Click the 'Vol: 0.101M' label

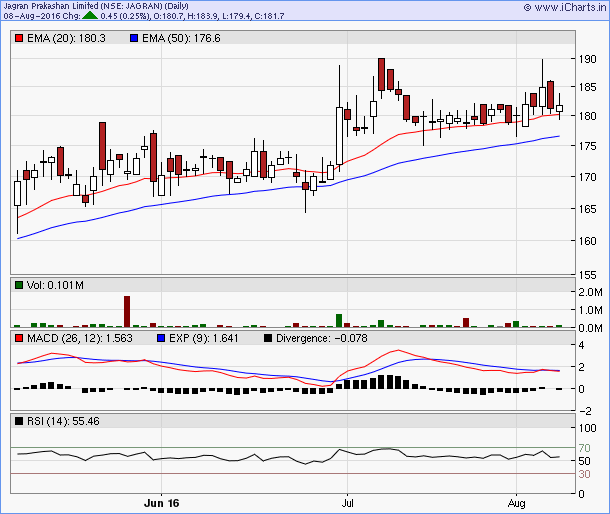(55, 285)
